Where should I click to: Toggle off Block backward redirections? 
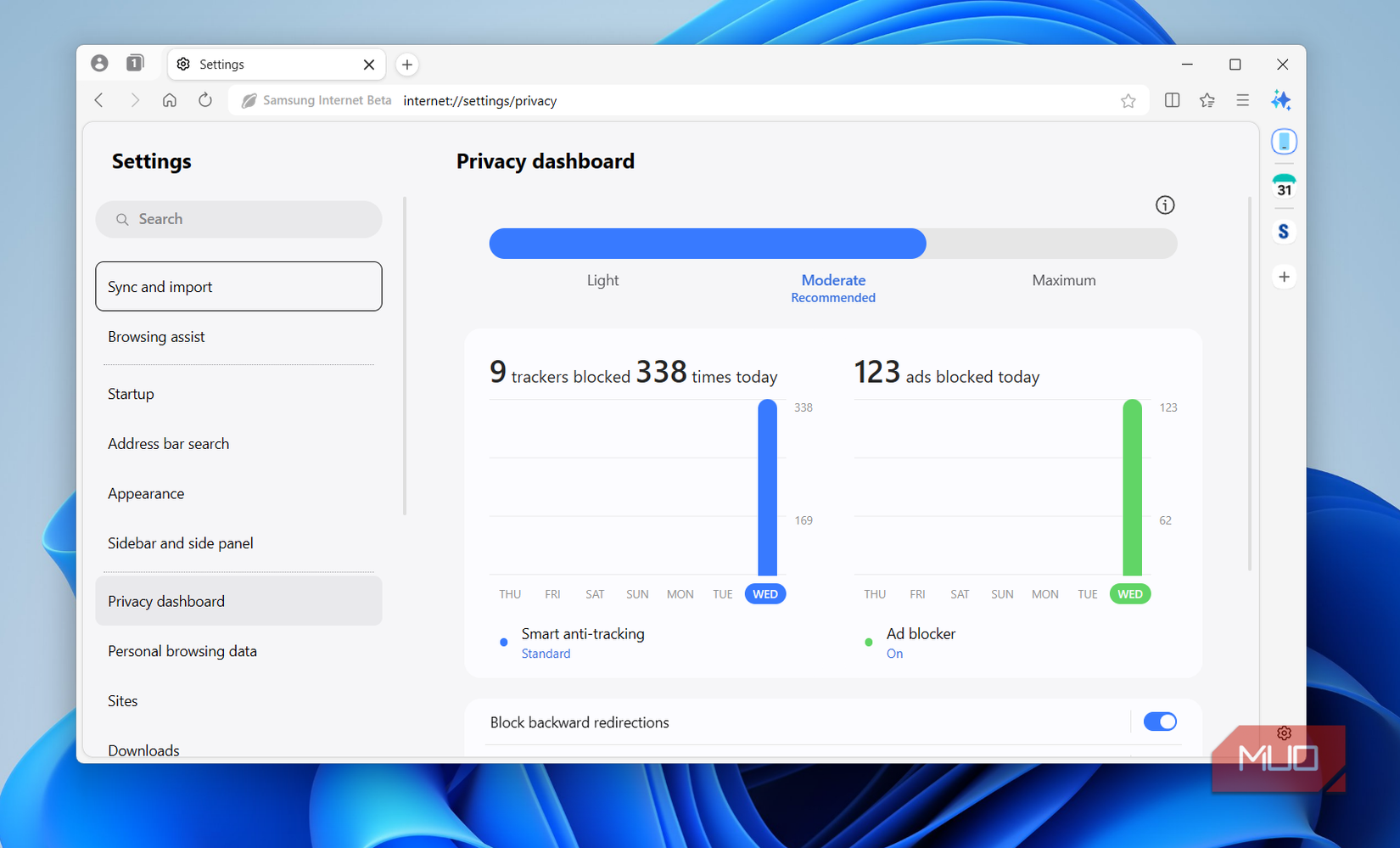coord(1160,722)
